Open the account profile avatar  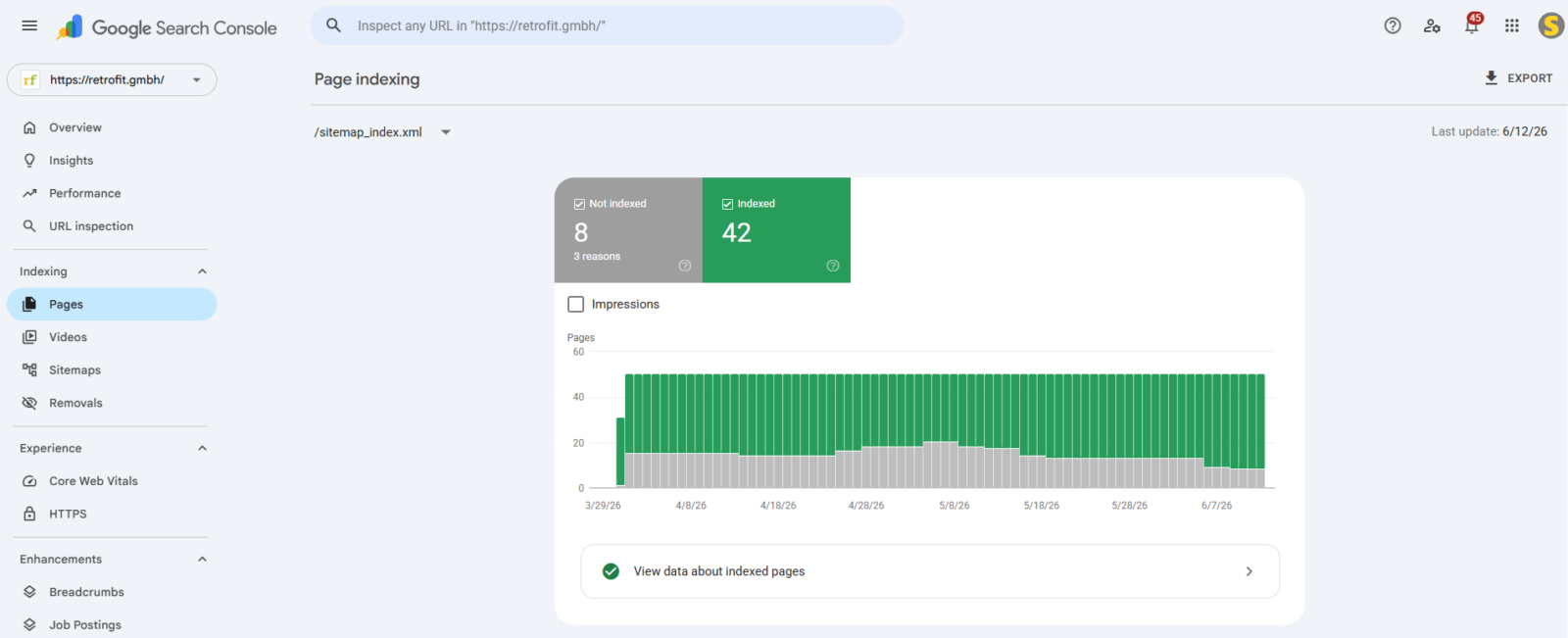point(1550,25)
